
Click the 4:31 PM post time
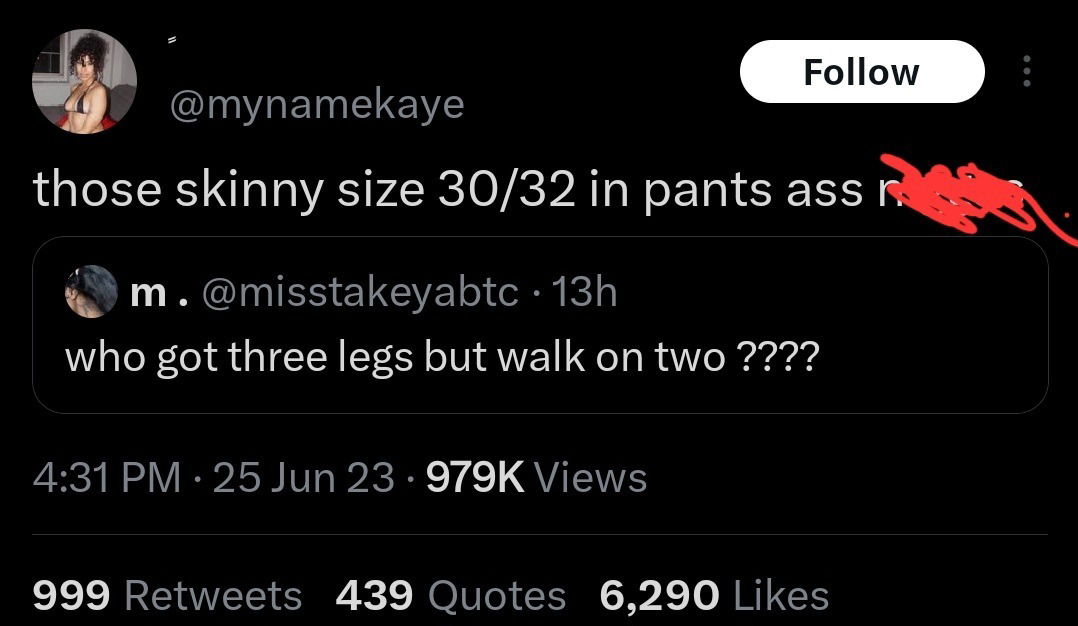click(107, 478)
